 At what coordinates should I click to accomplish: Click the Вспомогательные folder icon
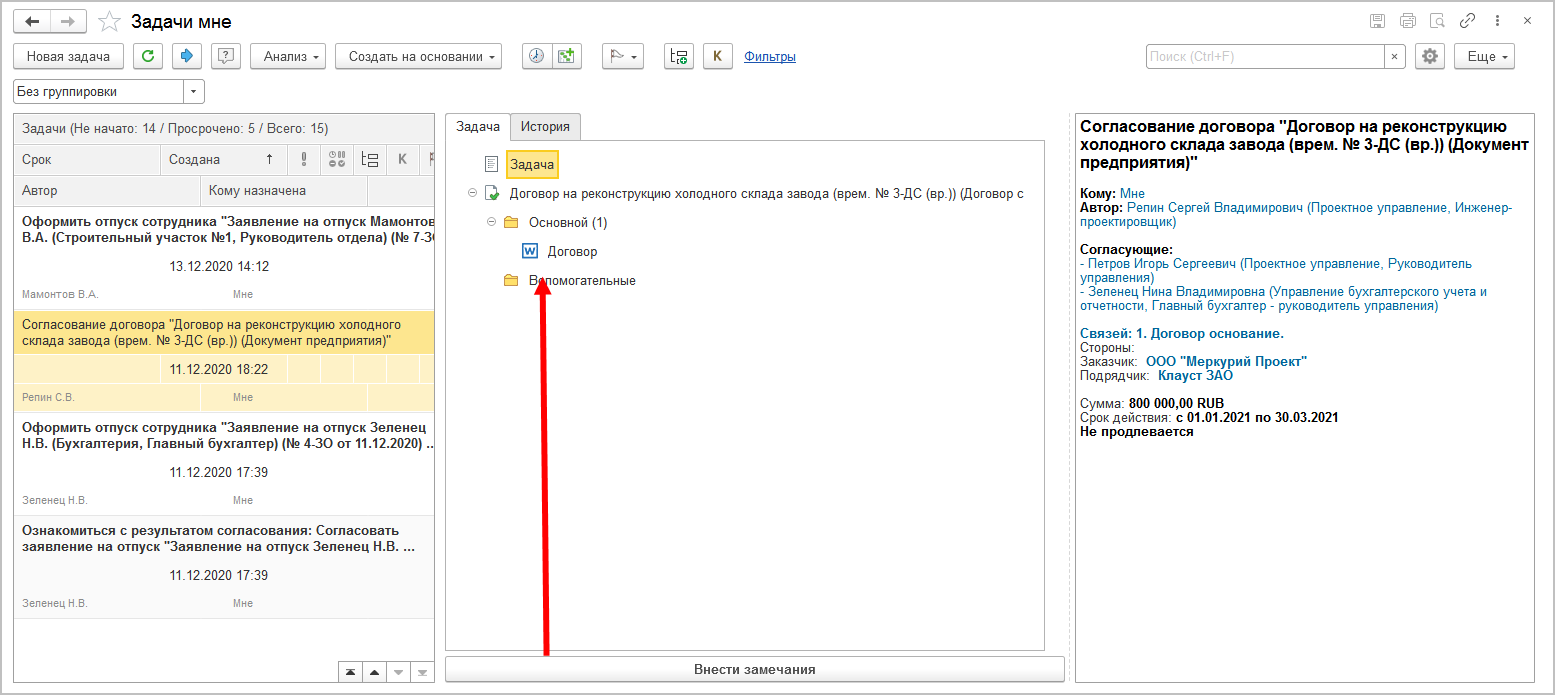click(x=511, y=281)
